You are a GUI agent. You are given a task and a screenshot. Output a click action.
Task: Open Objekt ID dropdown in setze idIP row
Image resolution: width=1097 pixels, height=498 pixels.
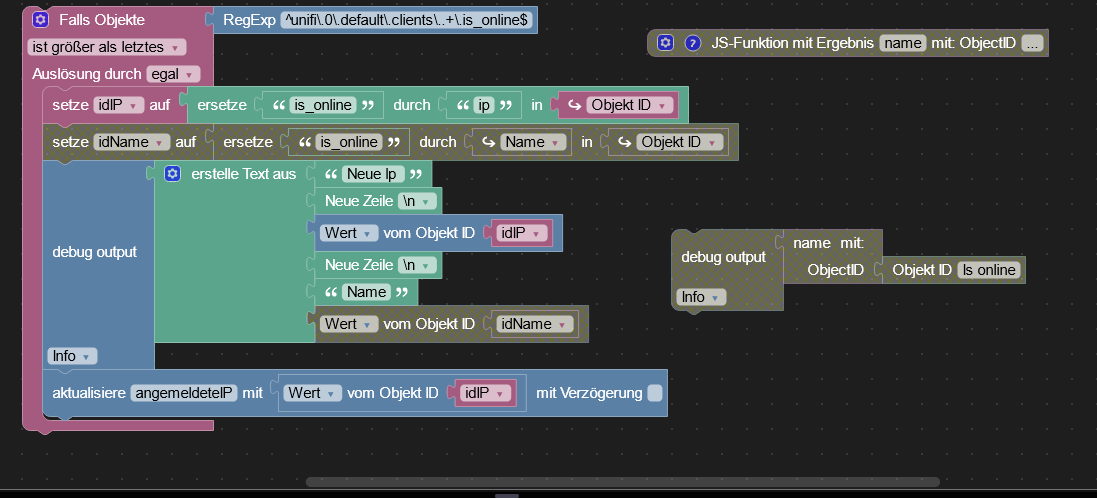pyautogui.click(x=632, y=105)
